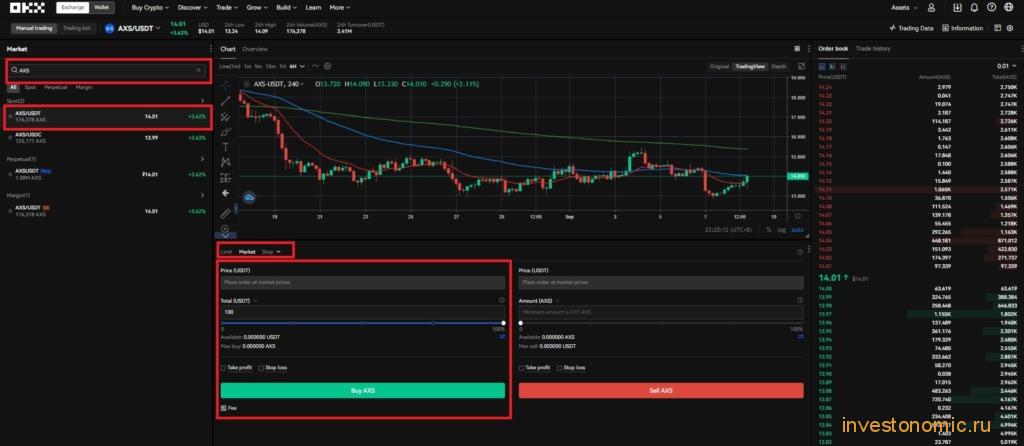Open the Trade menu
The image size is (1024, 446).
pos(228,8)
